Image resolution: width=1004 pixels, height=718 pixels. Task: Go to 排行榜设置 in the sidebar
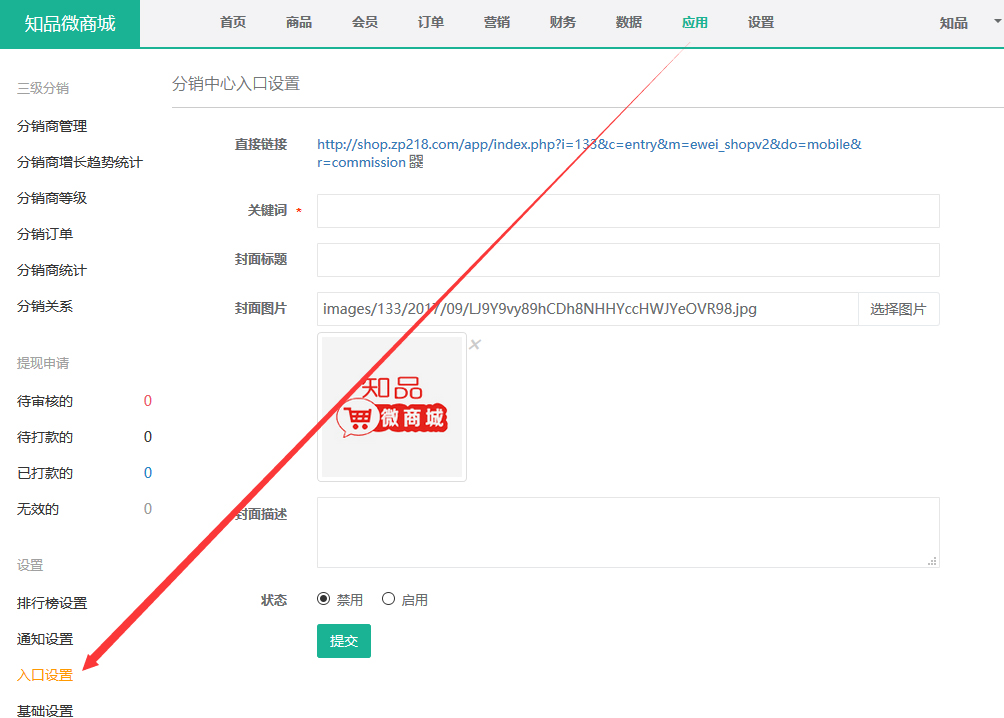point(52,603)
